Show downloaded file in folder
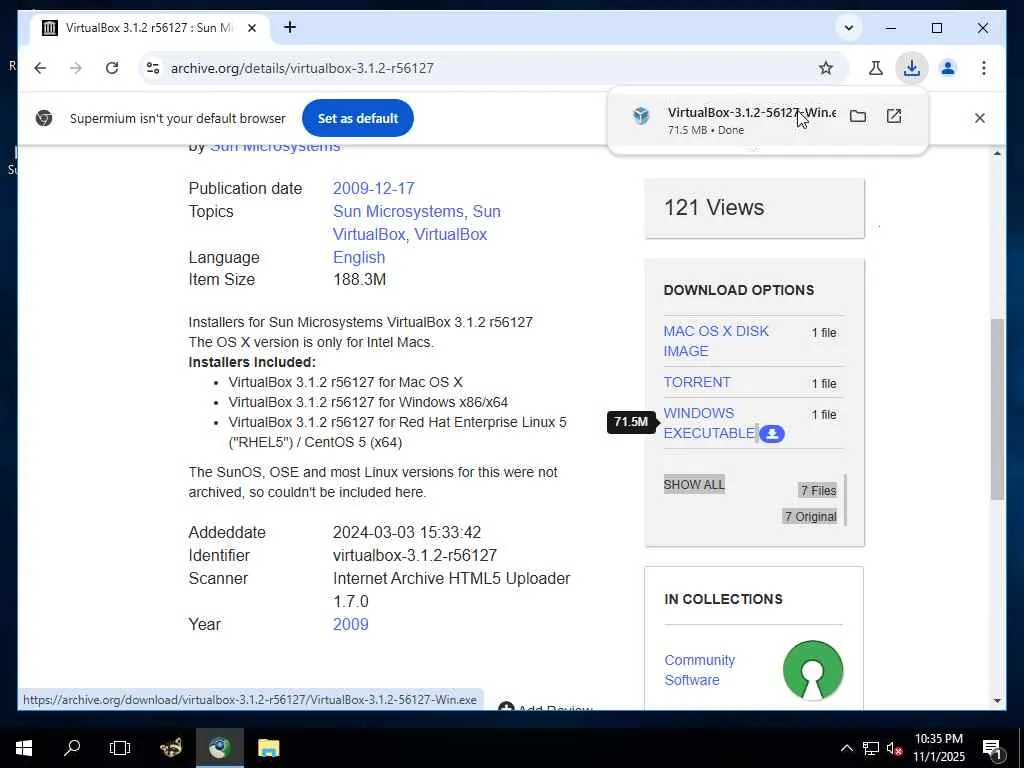Image resolution: width=1024 pixels, height=768 pixels. click(857, 116)
